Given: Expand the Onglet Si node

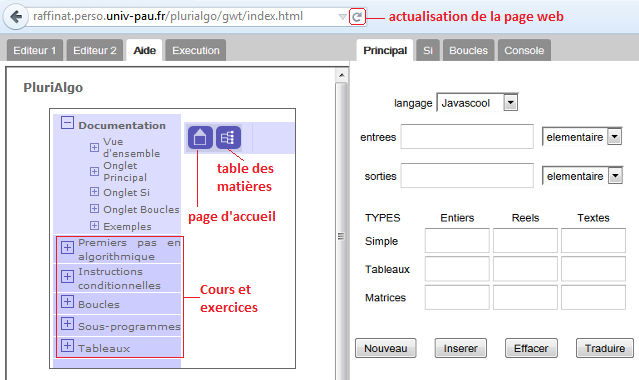Looking at the screenshot, I should pyautogui.click(x=94, y=192).
